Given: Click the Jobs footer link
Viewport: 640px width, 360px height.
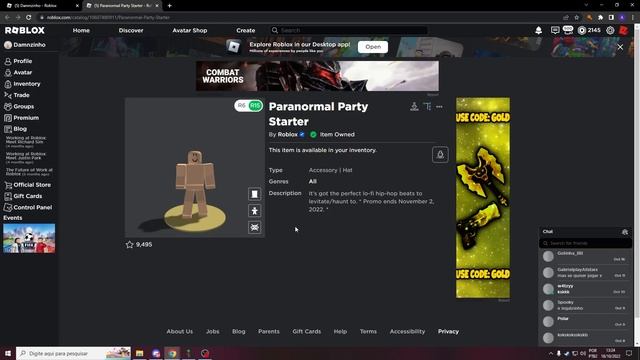Looking at the screenshot, I should [213, 331].
